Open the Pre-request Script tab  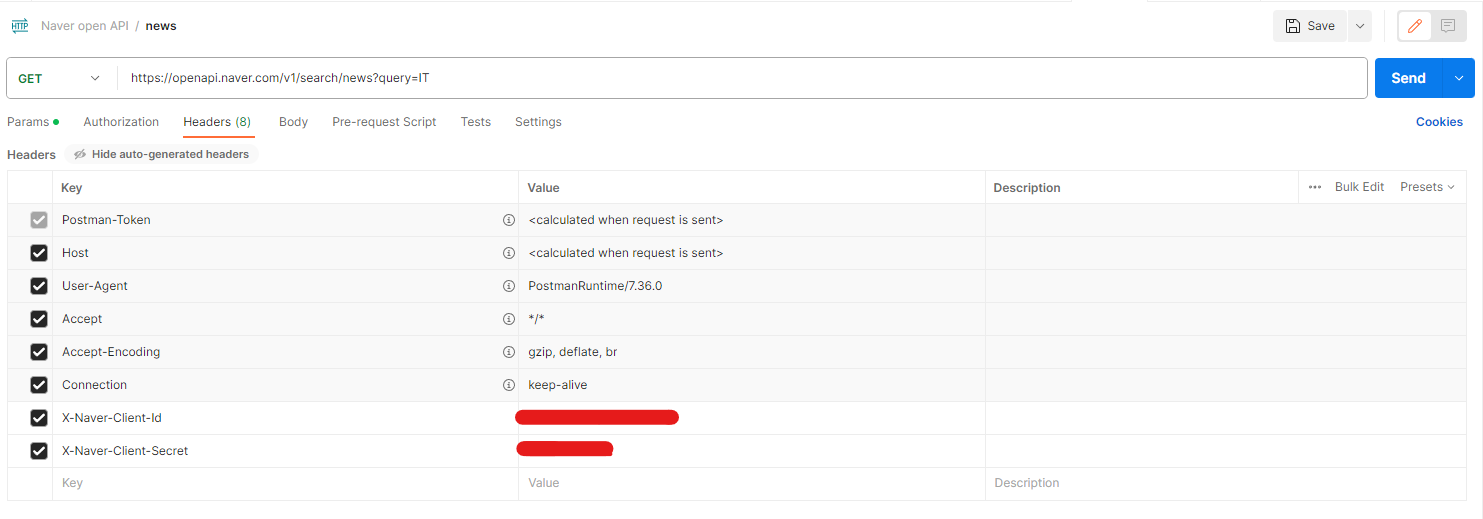[384, 122]
